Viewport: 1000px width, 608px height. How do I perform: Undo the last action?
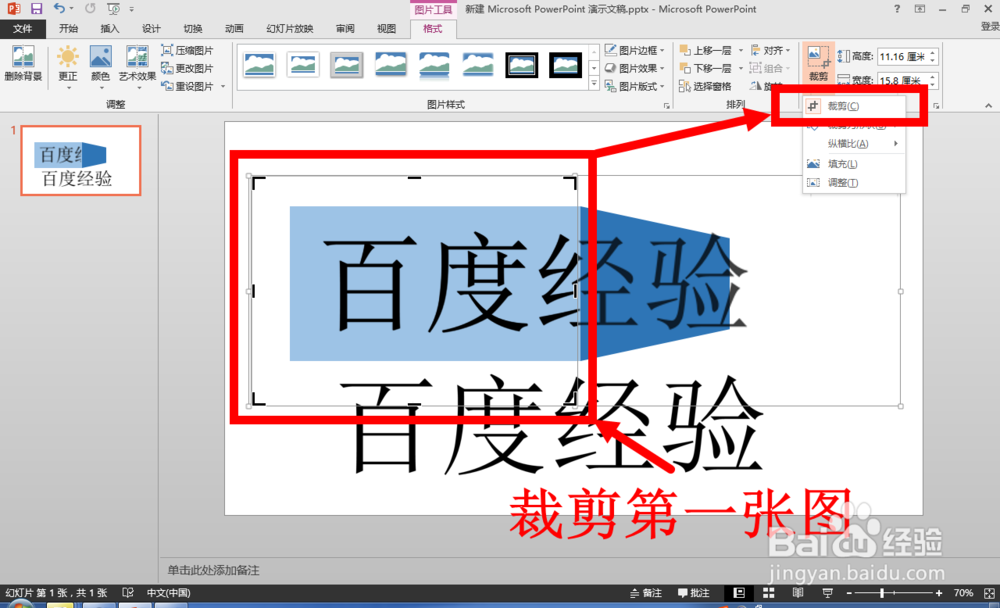(59, 8)
